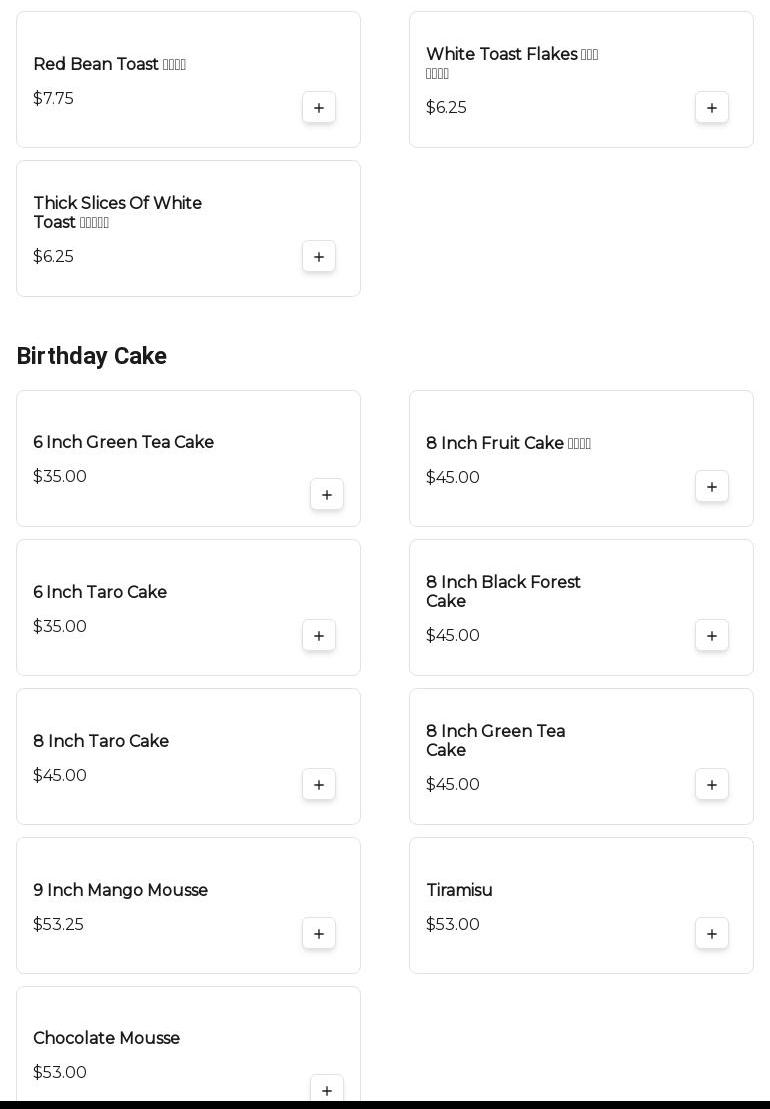Viewport: 770px width, 1109px height.
Task: Select the 8 Inch Black Forest Cake title
Action: point(503,591)
